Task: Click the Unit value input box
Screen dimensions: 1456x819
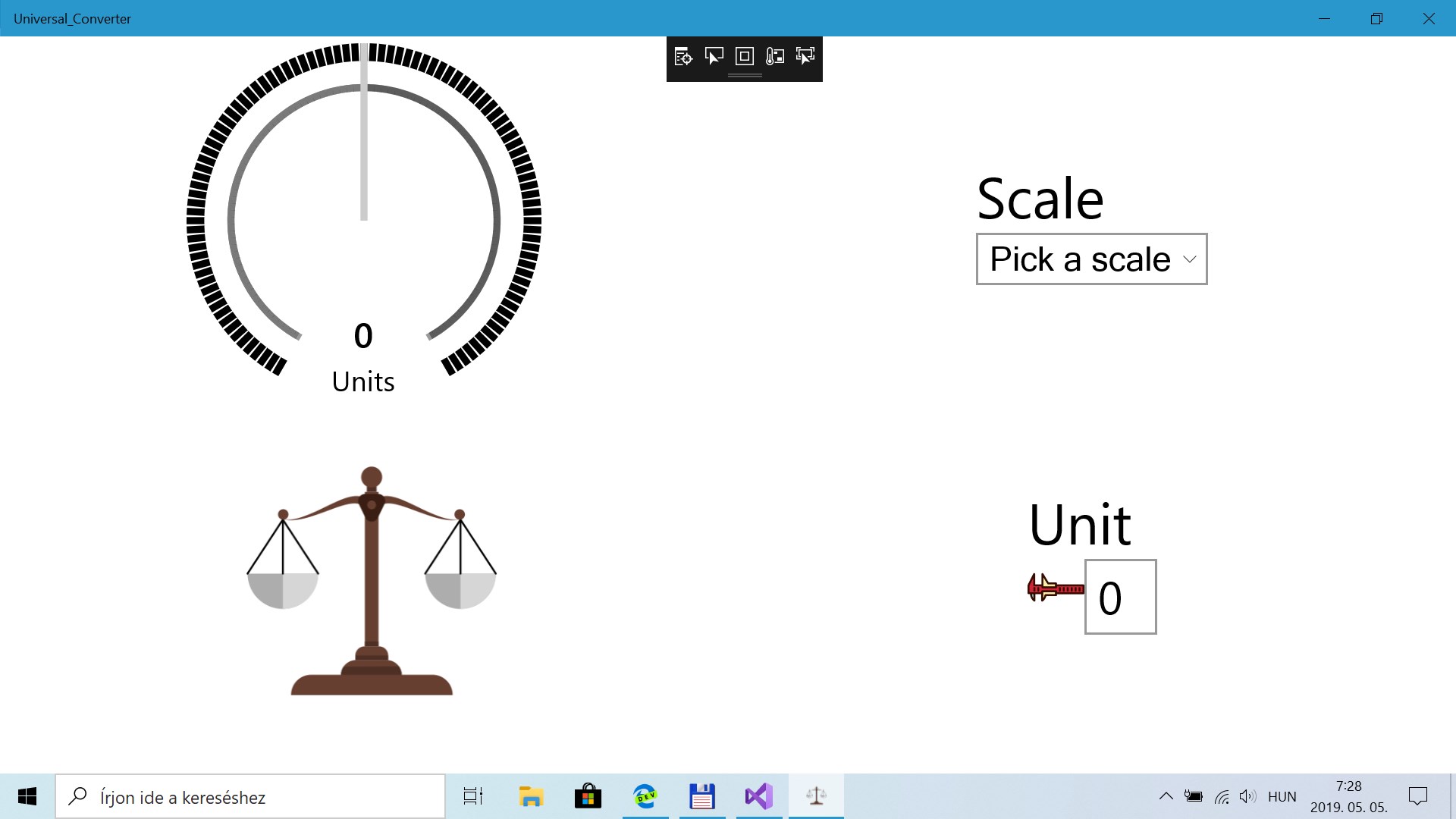Action: (x=1120, y=597)
